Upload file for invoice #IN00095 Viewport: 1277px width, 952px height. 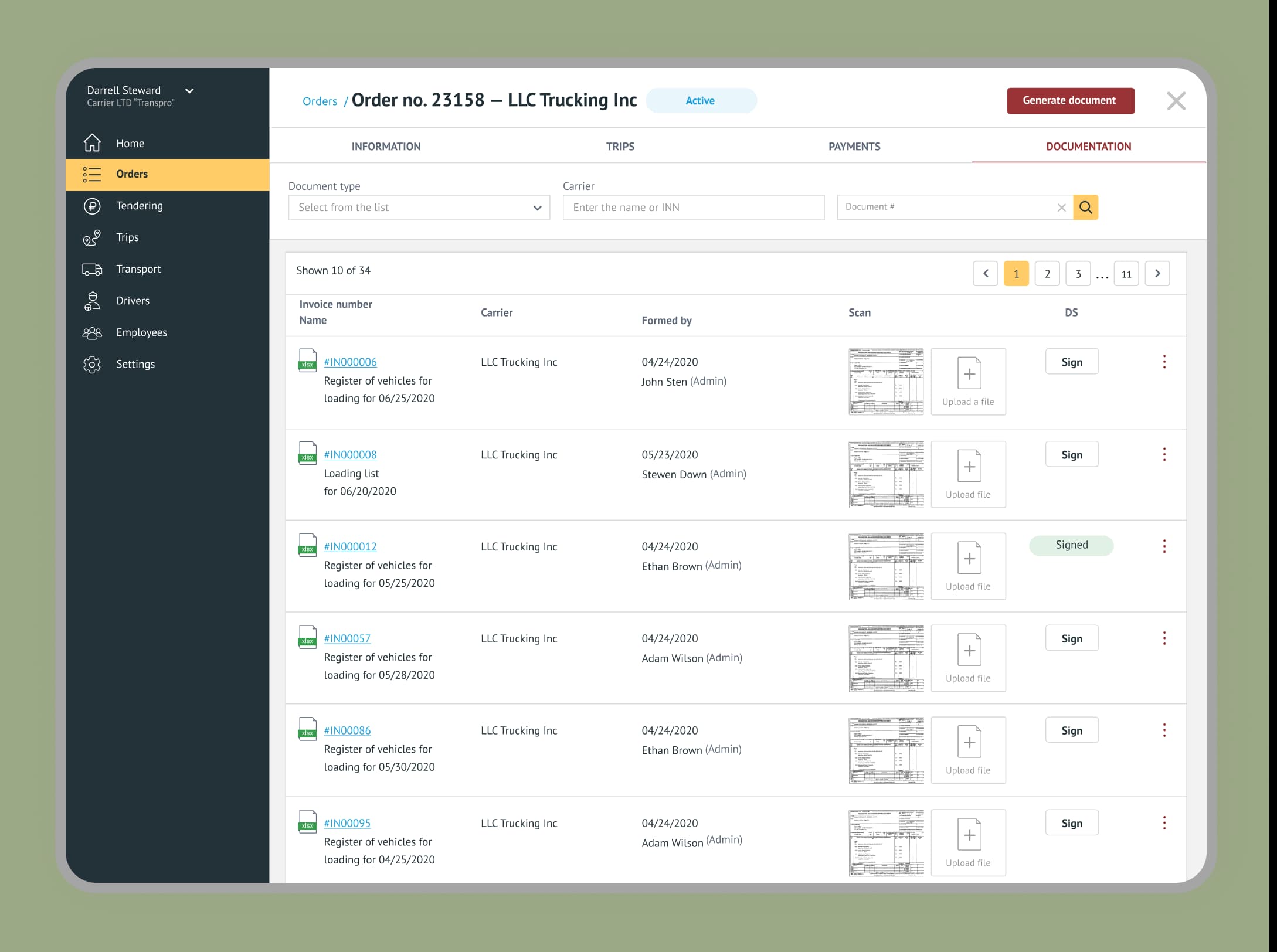tap(969, 843)
